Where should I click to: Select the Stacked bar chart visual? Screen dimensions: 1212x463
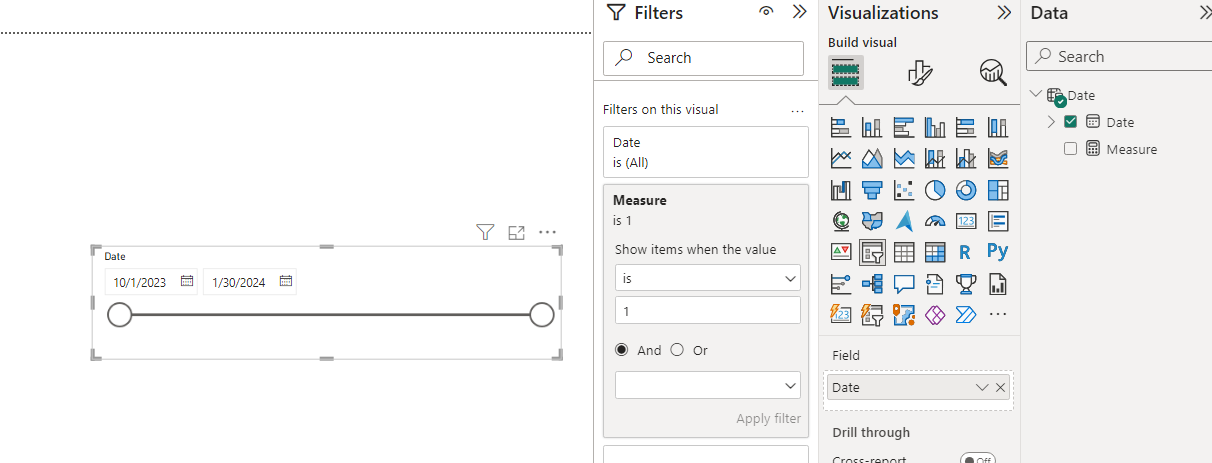click(841, 127)
